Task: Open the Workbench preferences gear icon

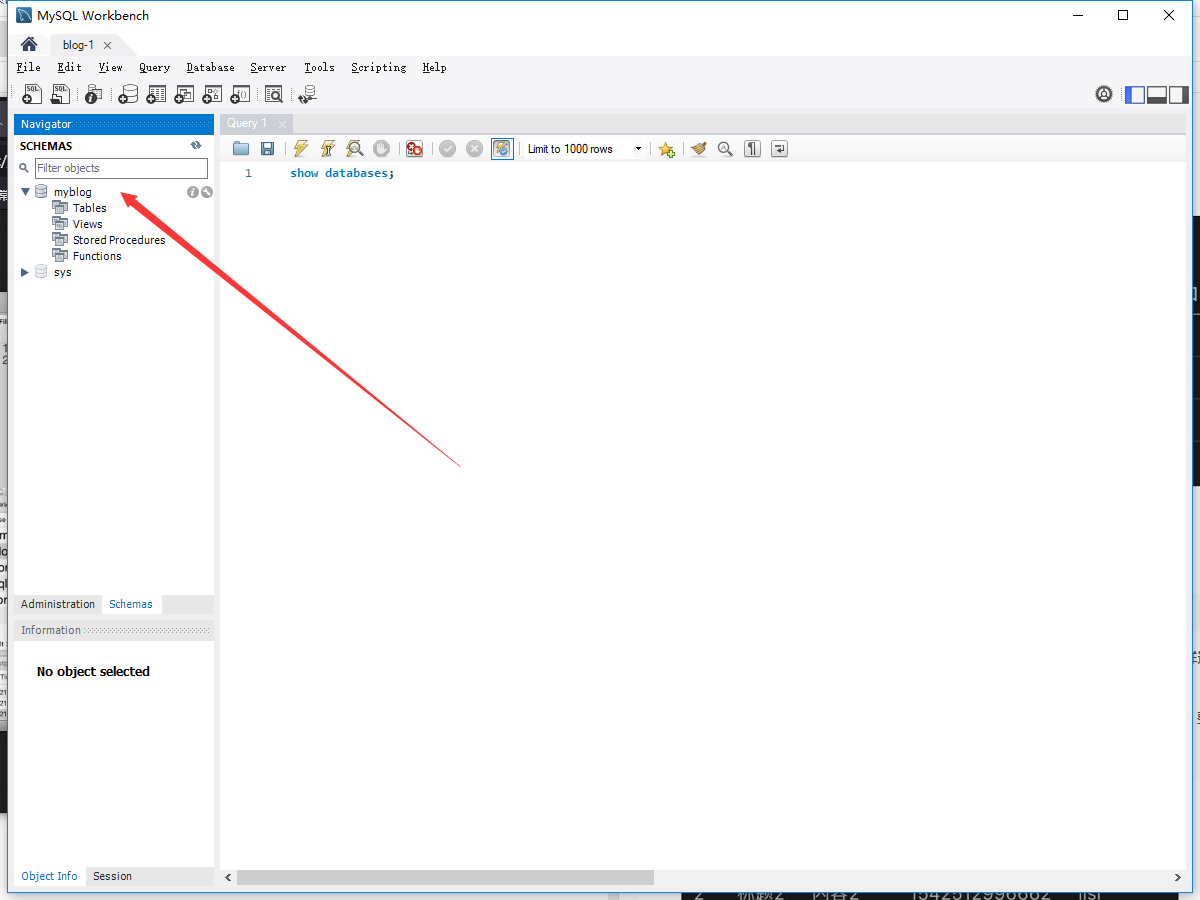Action: [1104, 94]
